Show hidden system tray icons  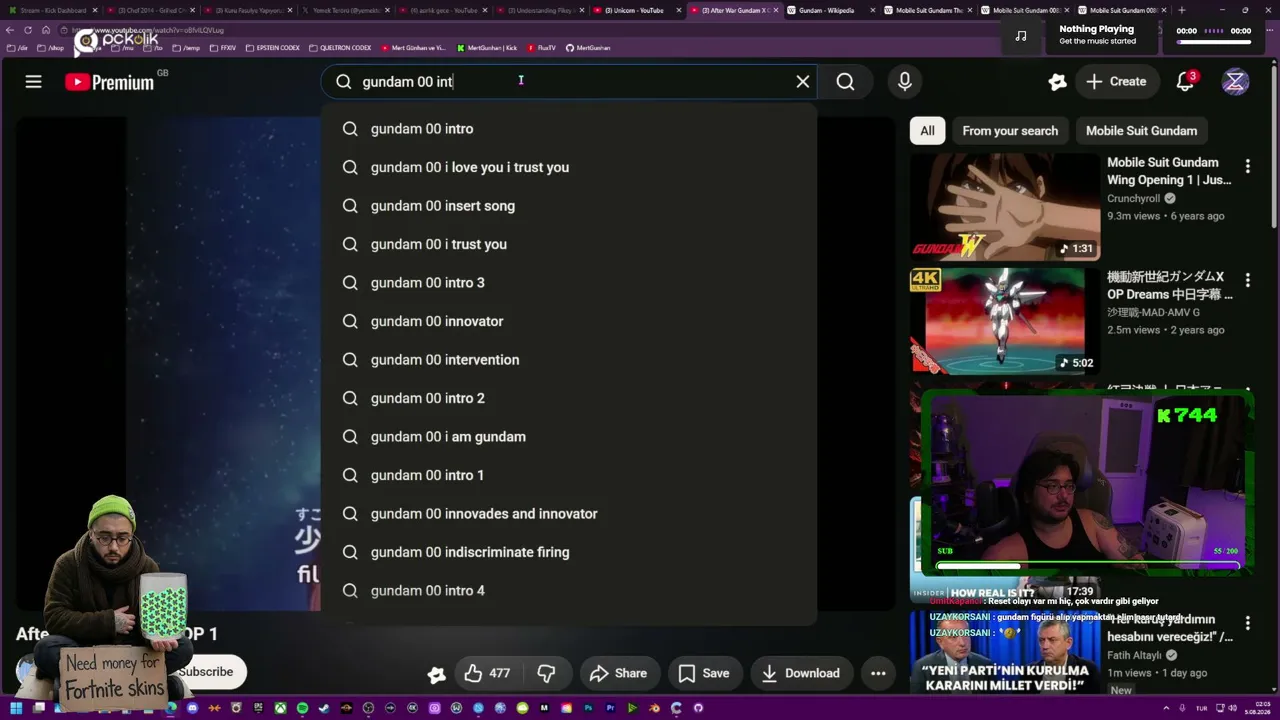point(1167,708)
